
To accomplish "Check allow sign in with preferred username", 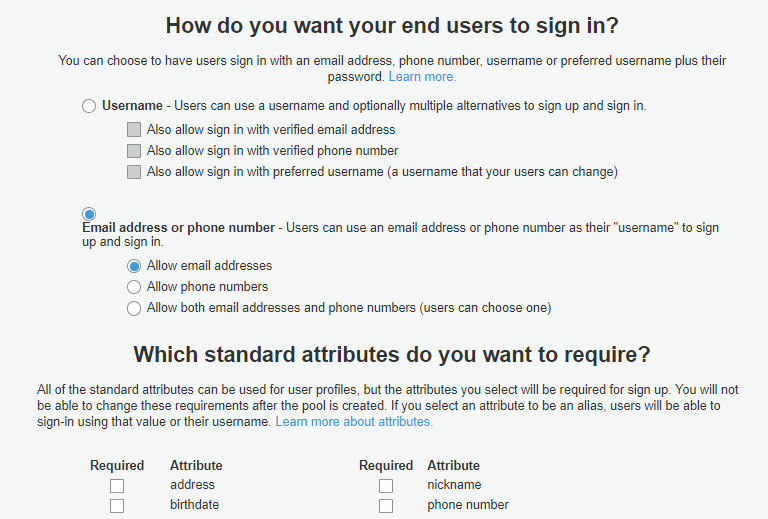I will (134, 172).
